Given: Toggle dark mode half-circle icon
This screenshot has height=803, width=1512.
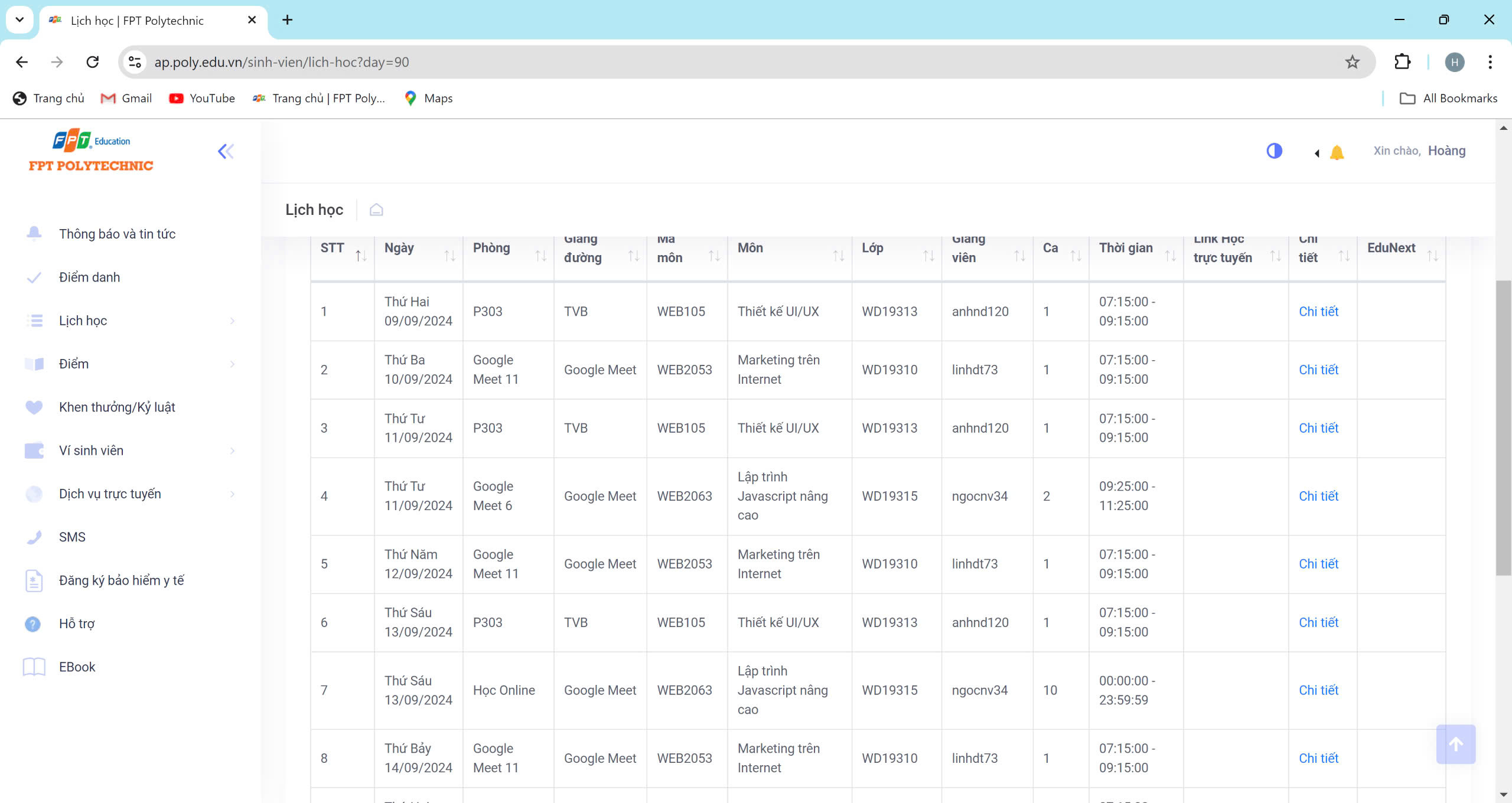Looking at the screenshot, I should pyautogui.click(x=1274, y=151).
